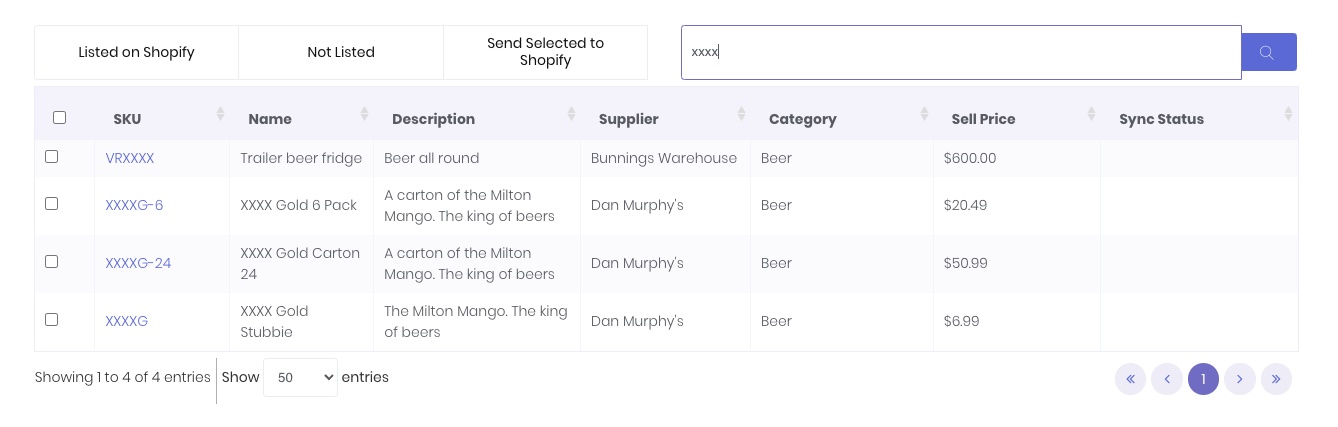The width and height of the screenshot is (1338, 427).
Task: Sort table by SKU column arrows
Action: pos(220,114)
